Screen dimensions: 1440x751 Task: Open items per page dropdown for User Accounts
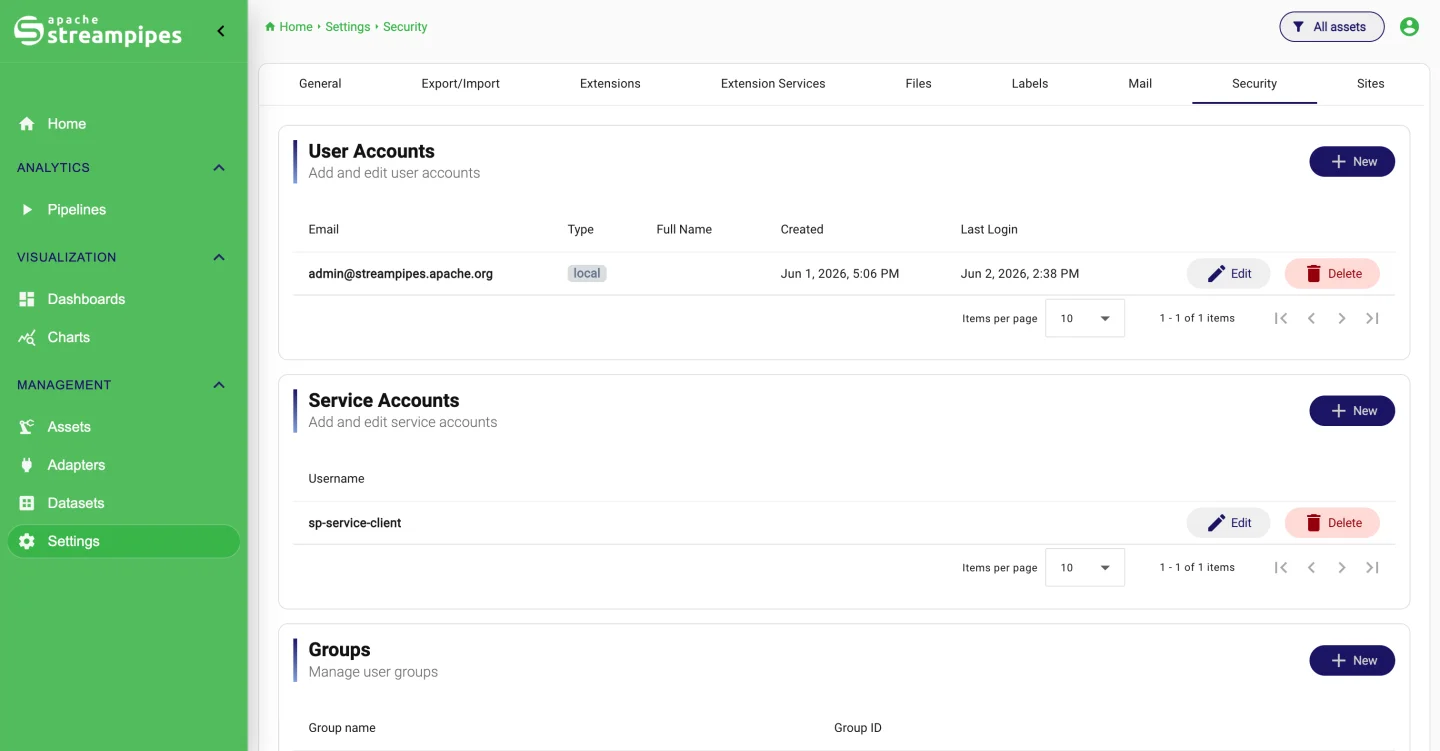click(1085, 318)
